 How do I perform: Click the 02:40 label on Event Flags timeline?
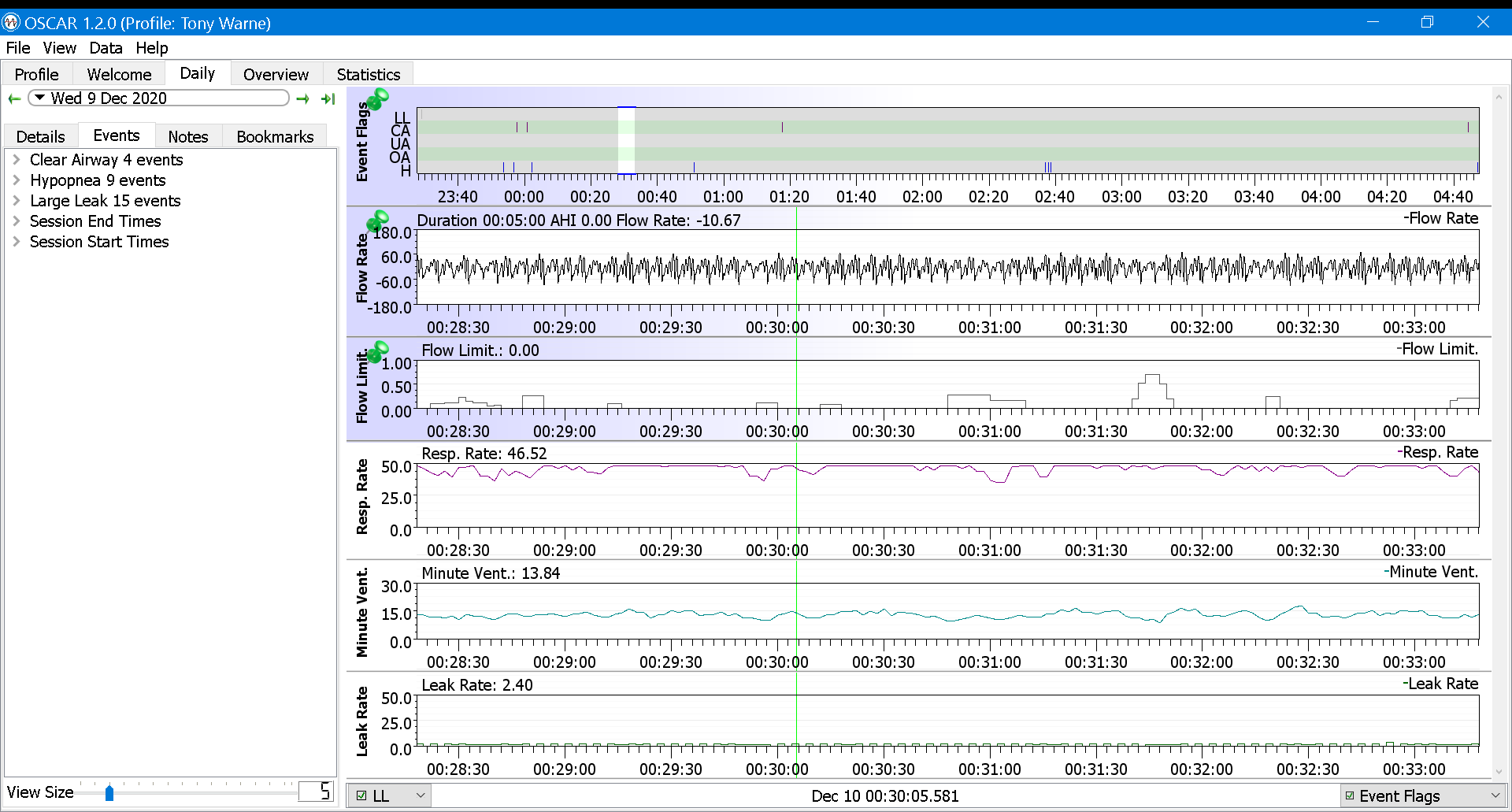pyautogui.click(x=1054, y=197)
